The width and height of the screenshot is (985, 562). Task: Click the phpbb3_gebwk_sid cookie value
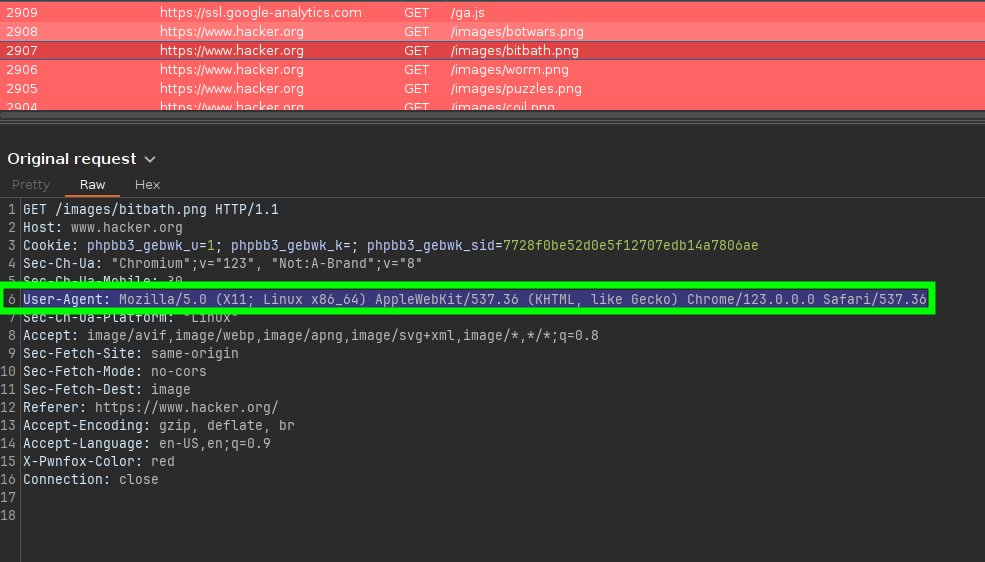click(x=631, y=246)
